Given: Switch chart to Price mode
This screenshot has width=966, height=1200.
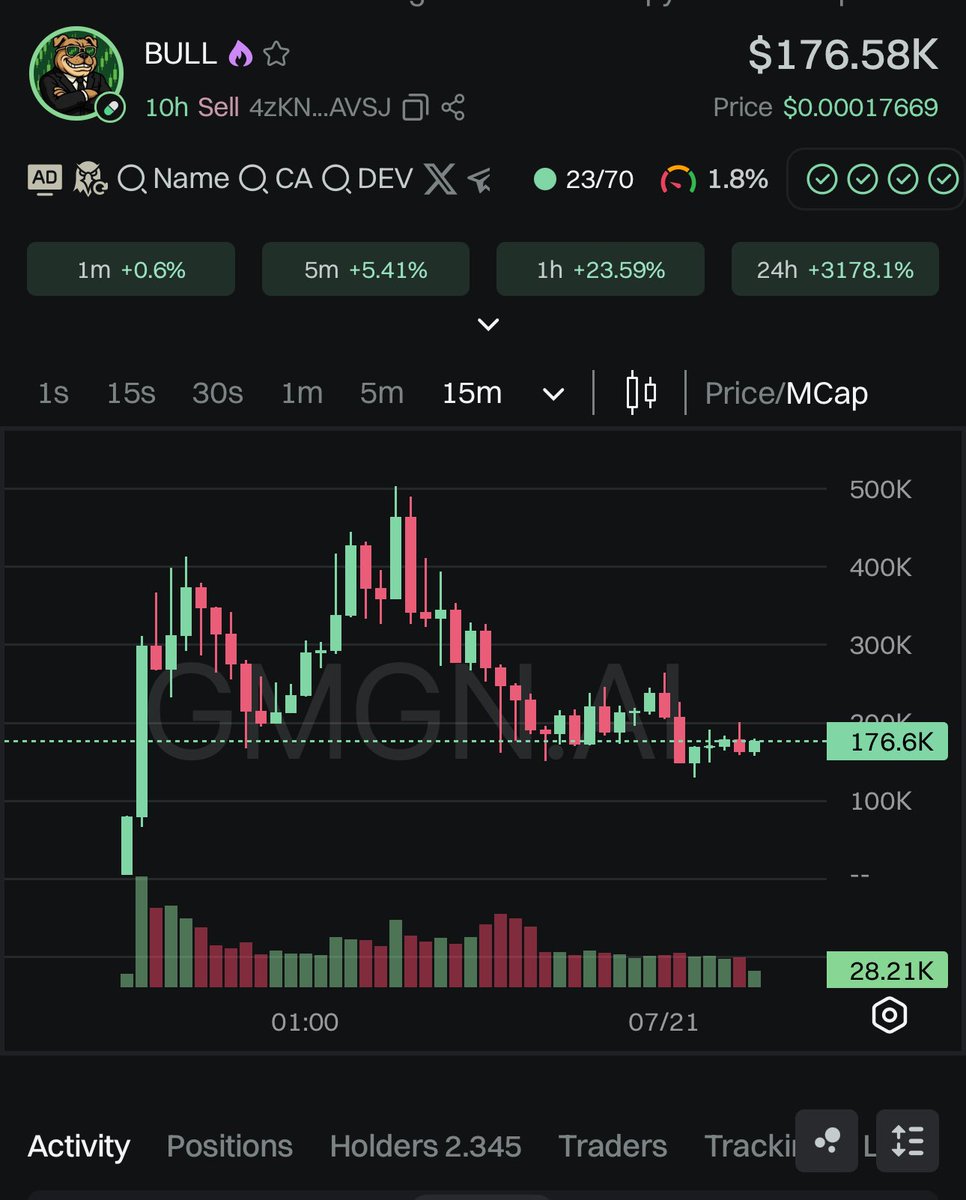Looking at the screenshot, I should [739, 393].
